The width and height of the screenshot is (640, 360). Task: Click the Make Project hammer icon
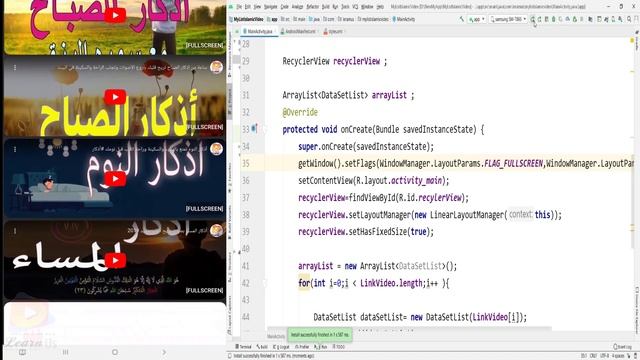(462, 19)
